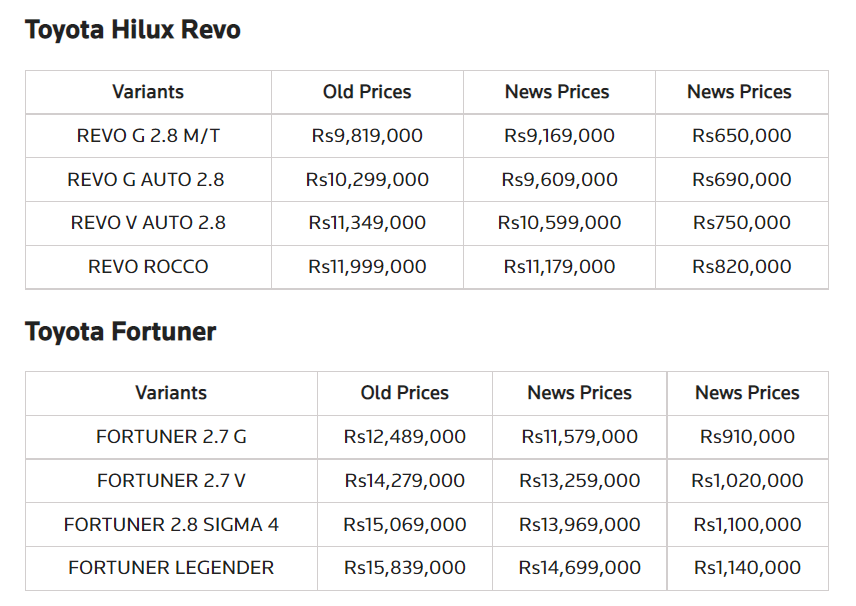Viewport: 856px width, 606px height.
Task: Click the Toyota Hilux Revo heading
Action: click(x=132, y=30)
